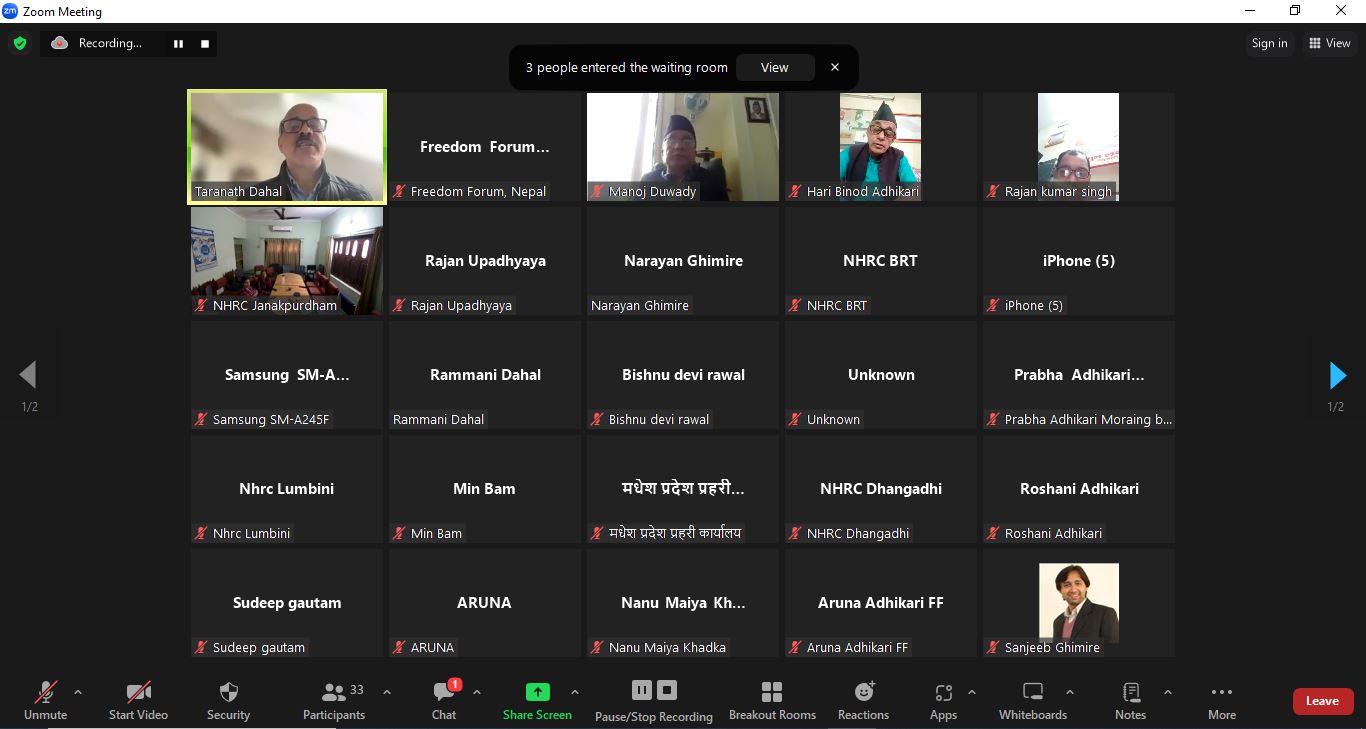Expand the Share Screen options arrow
The image size is (1366, 729).
[x=575, y=692]
